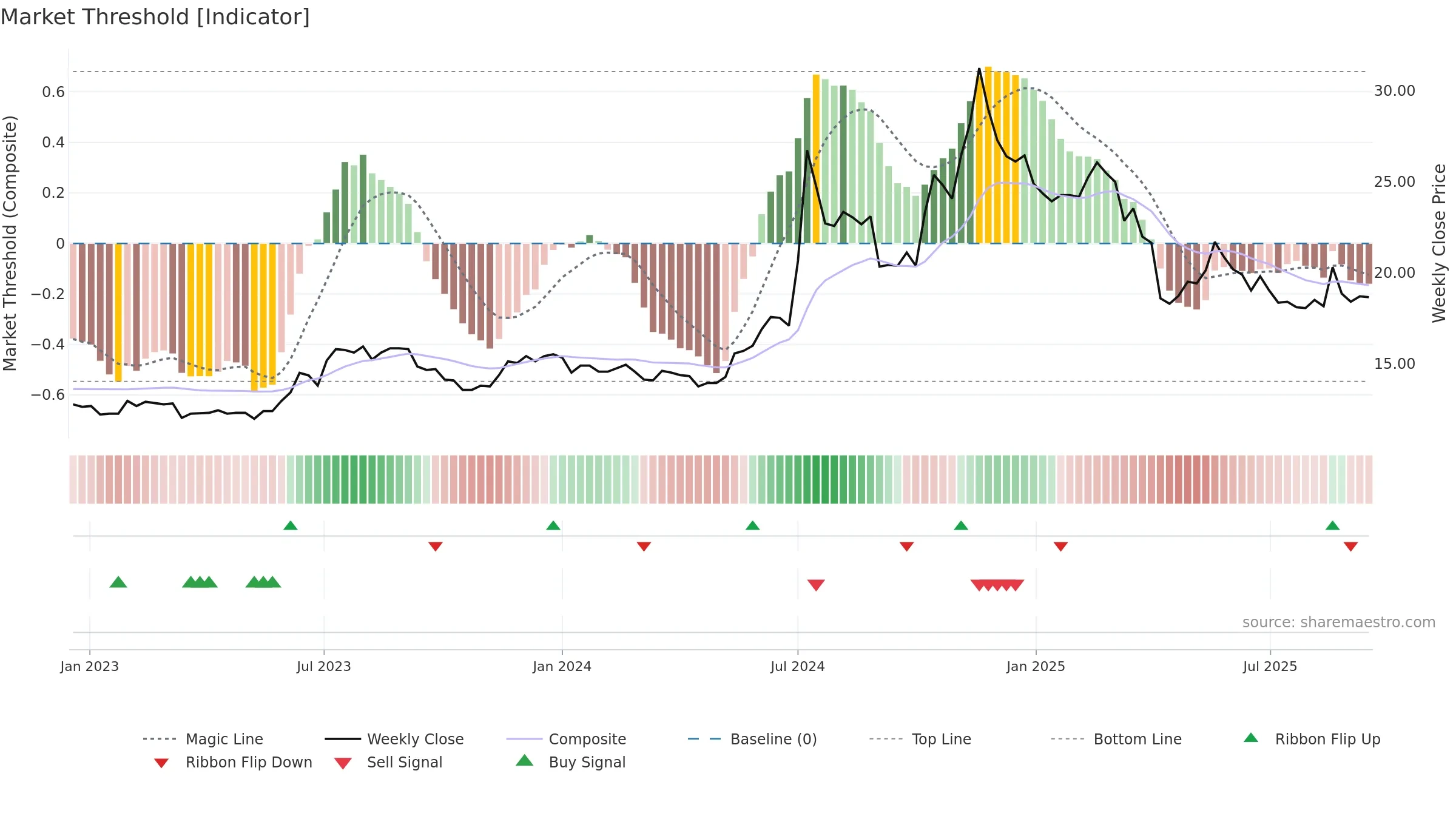Image resolution: width=1456 pixels, height=819 pixels.
Task: Toggle the Ribbon Flip Up legend entry
Action: click(1312, 739)
